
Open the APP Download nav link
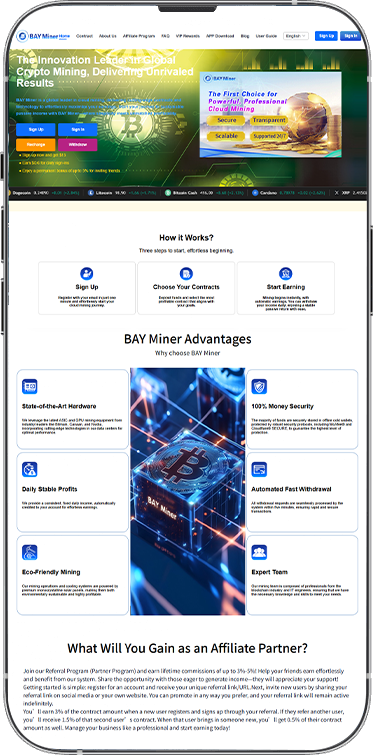point(220,36)
